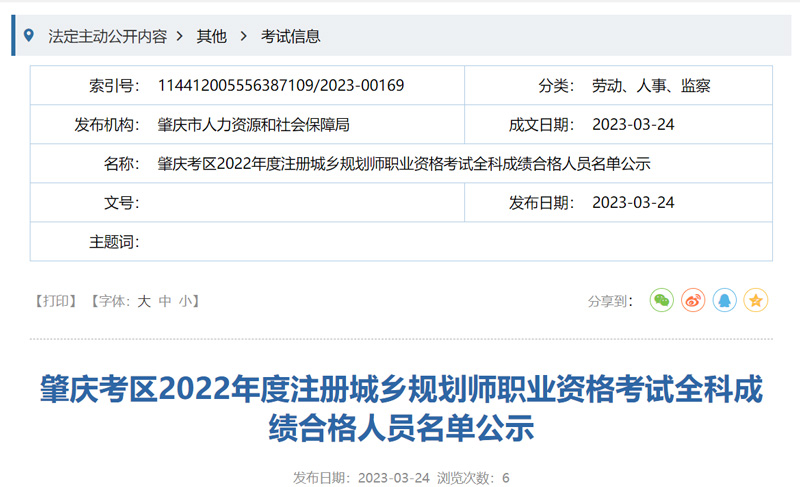Print the page with 打印 link
The image size is (800, 487).
point(56,301)
